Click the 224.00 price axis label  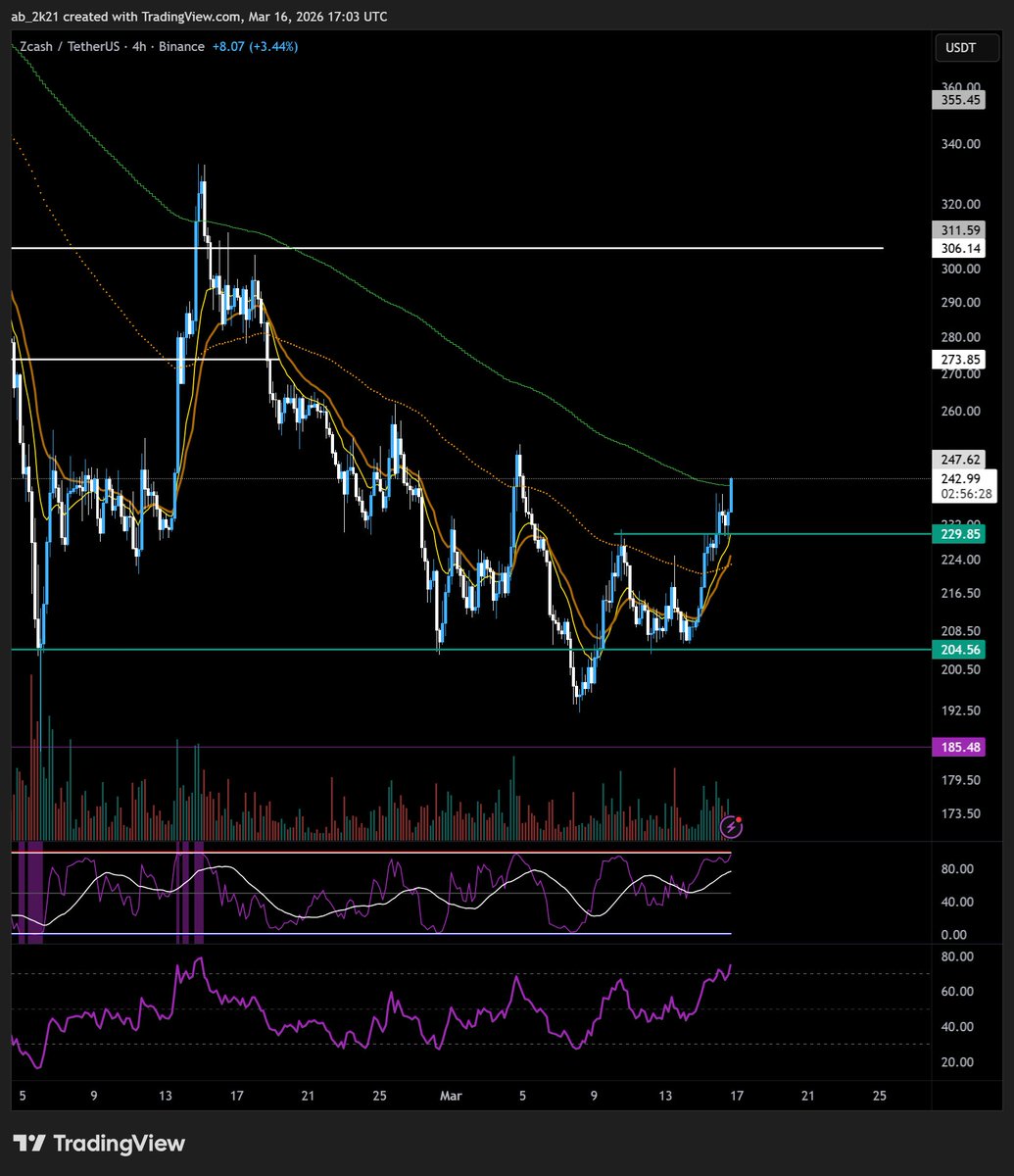point(960,560)
